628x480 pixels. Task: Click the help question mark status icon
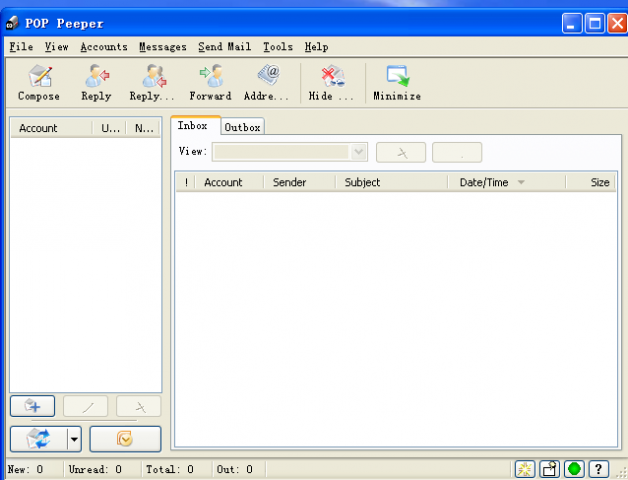point(598,469)
